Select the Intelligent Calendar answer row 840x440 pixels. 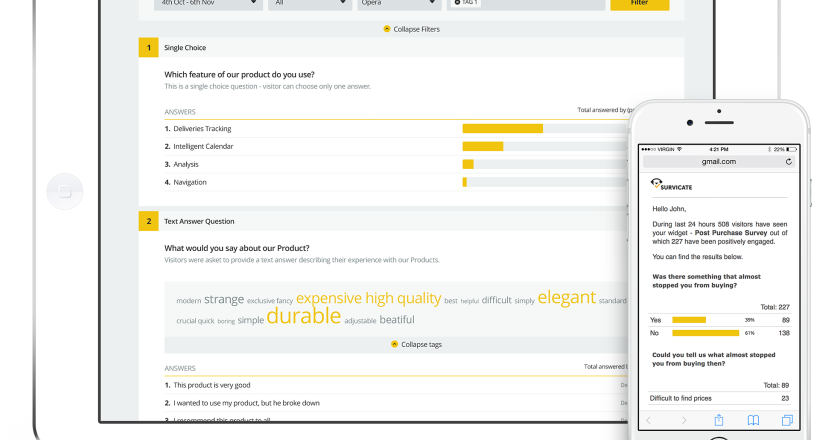[396, 146]
